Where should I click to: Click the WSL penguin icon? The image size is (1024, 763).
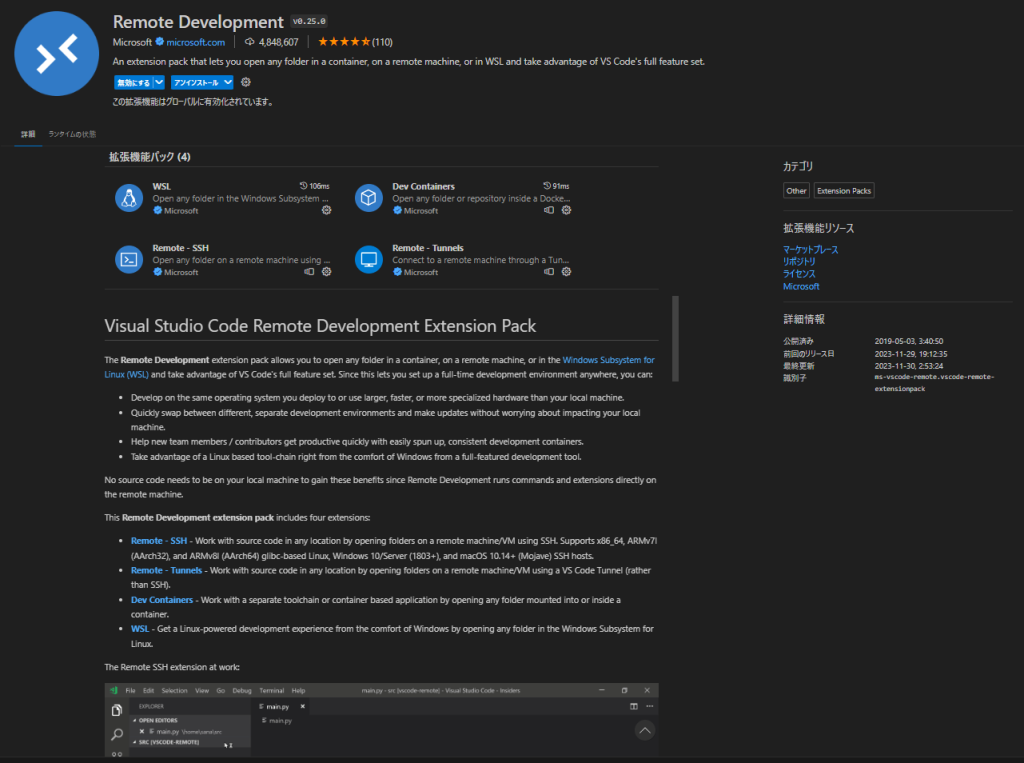pyautogui.click(x=129, y=198)
